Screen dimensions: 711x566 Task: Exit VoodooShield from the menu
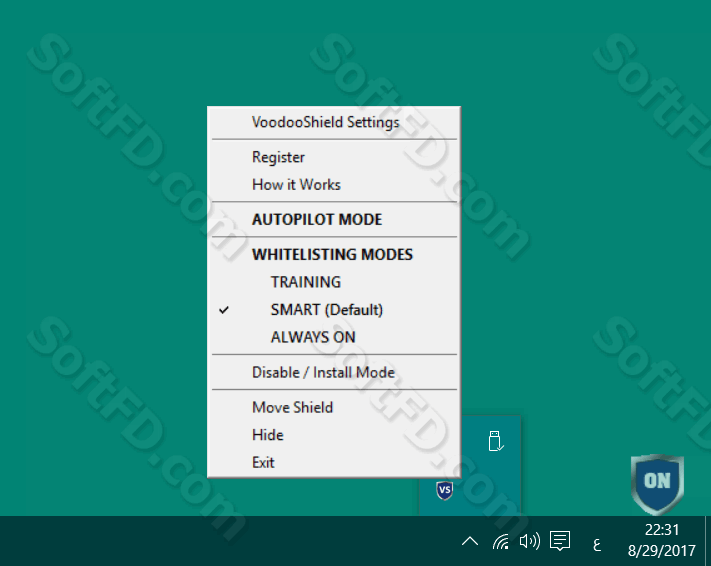click(x=334, y=462)
